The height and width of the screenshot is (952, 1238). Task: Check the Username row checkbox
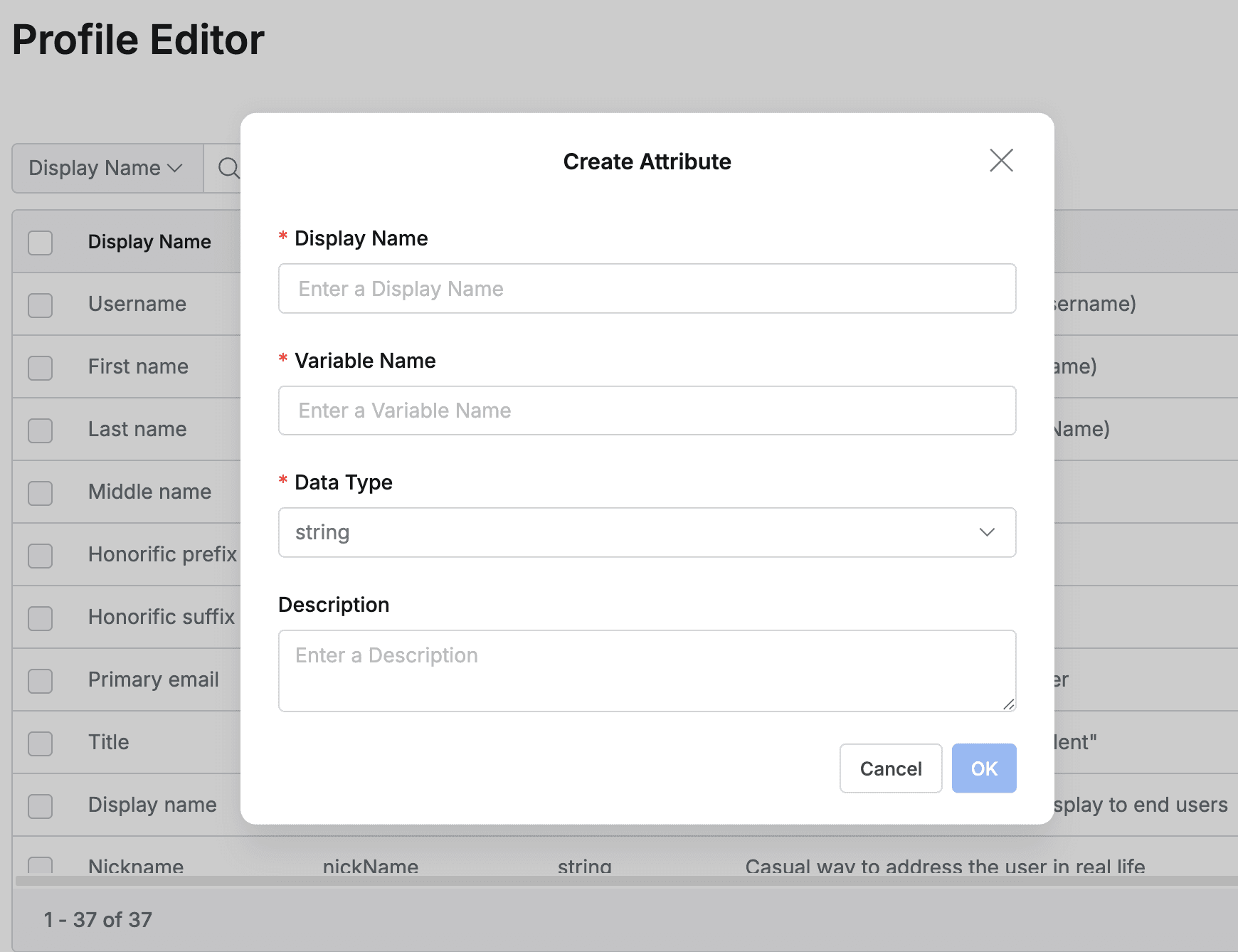41,305
